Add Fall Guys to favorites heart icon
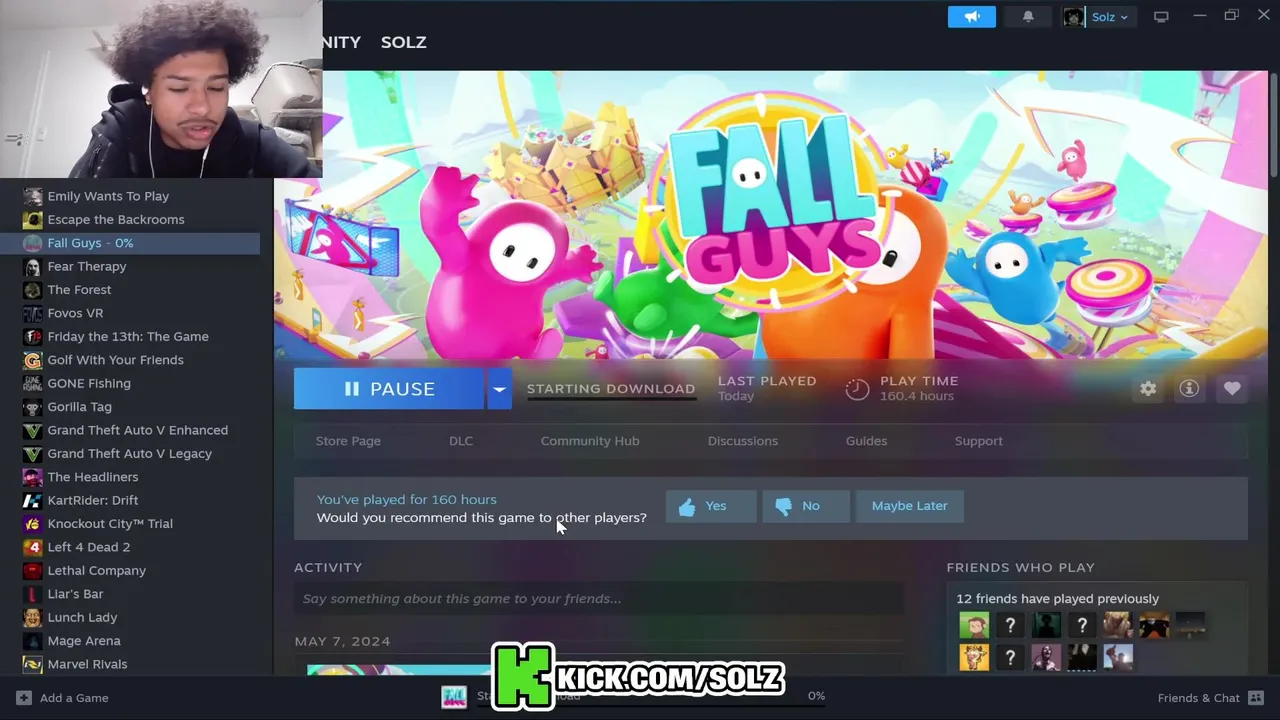1280x720 pixels. tap(1232, 389)
